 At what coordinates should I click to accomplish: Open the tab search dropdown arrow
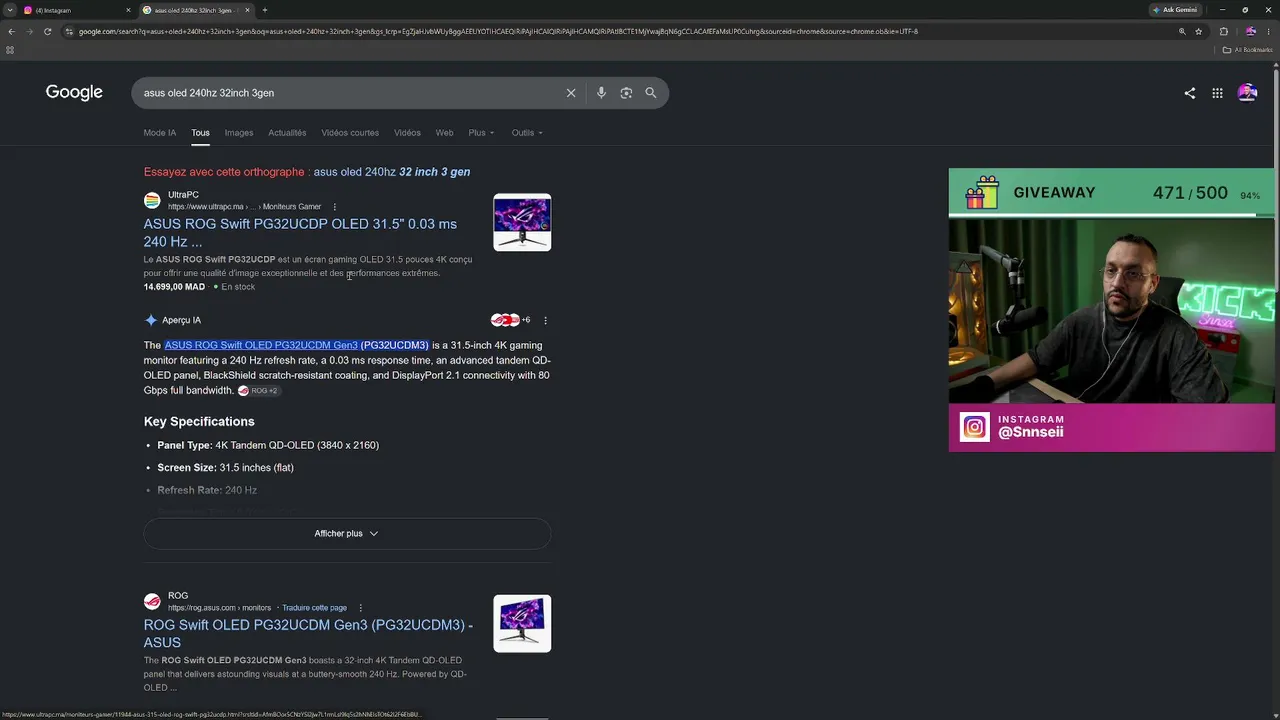(9, 10)
